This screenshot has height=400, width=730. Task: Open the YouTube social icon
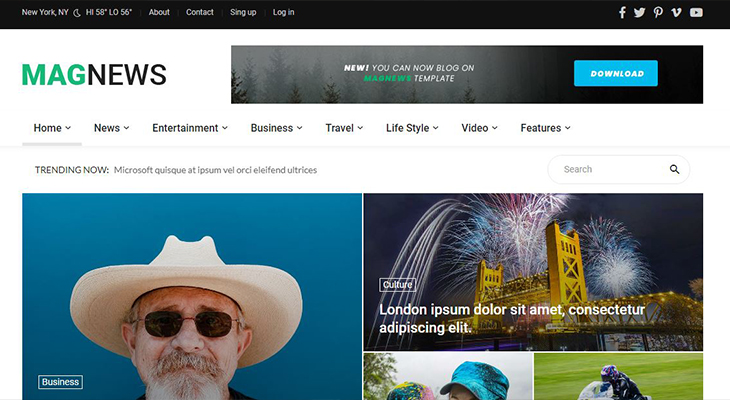(x=696, y=13)
